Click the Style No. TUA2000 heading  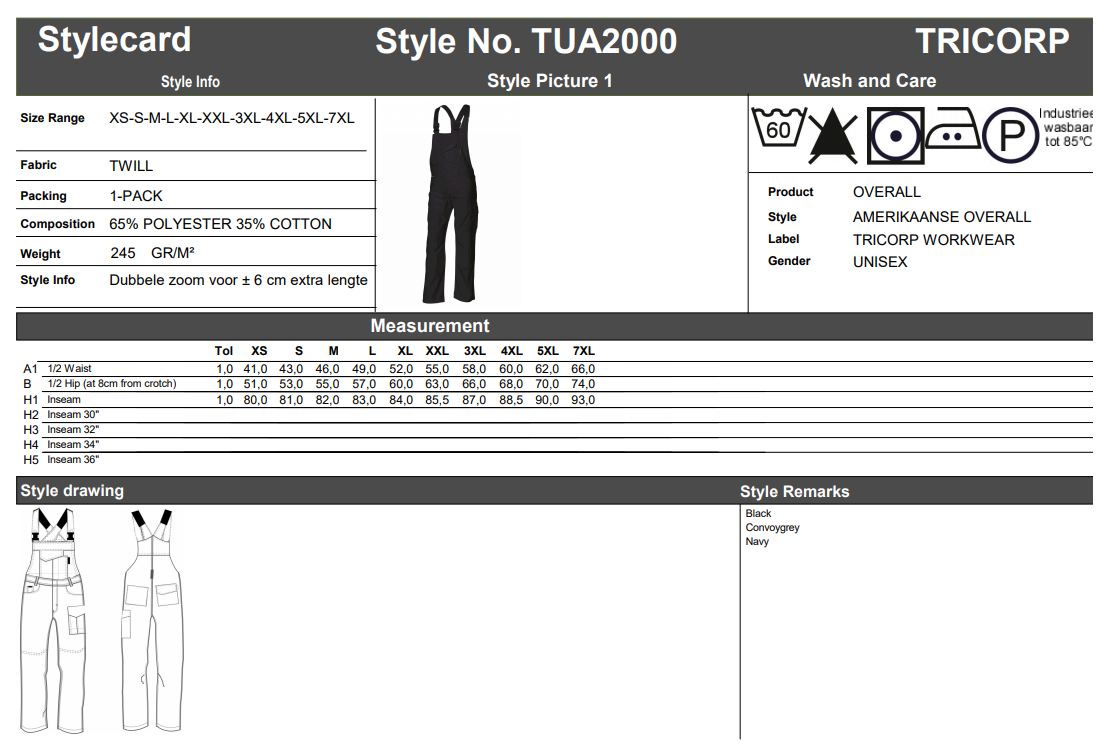(526, 42)
